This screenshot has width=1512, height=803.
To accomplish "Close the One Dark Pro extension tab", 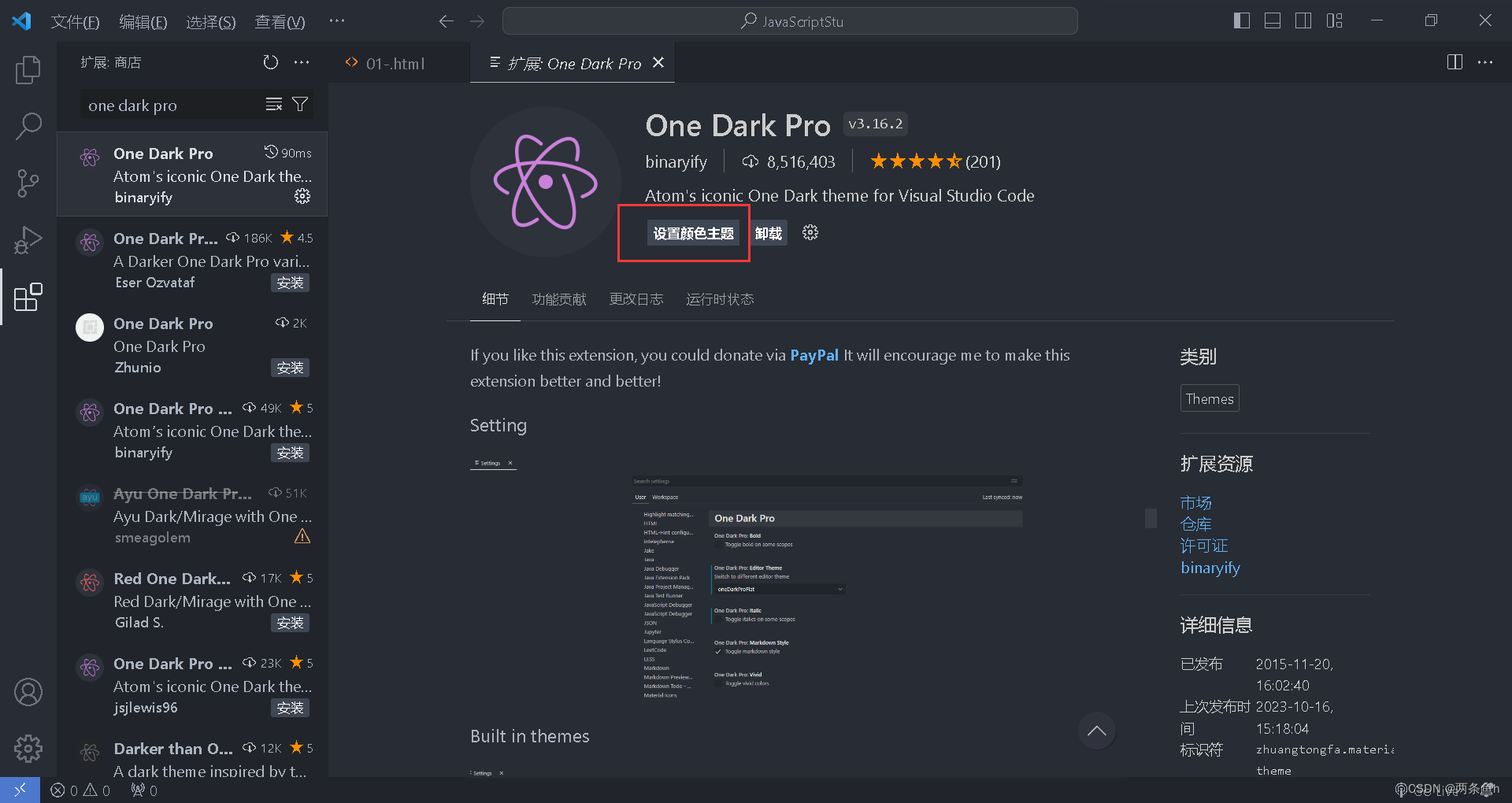I will pyautogui.click(x=658, y=63).
